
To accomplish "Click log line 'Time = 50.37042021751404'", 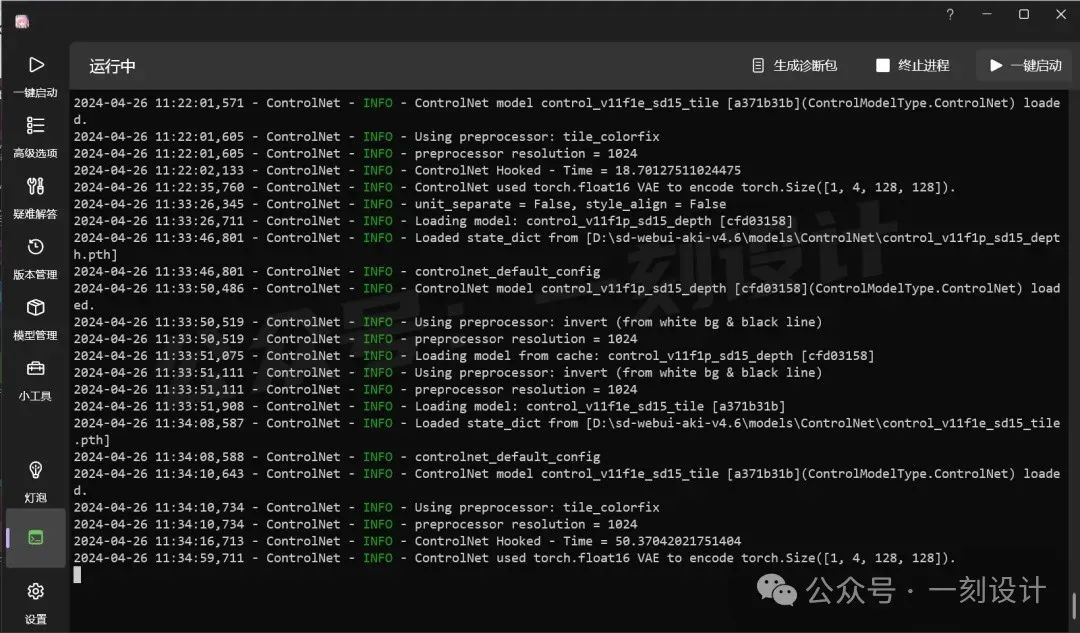I will pyautogui.click(x=407, y=541).
